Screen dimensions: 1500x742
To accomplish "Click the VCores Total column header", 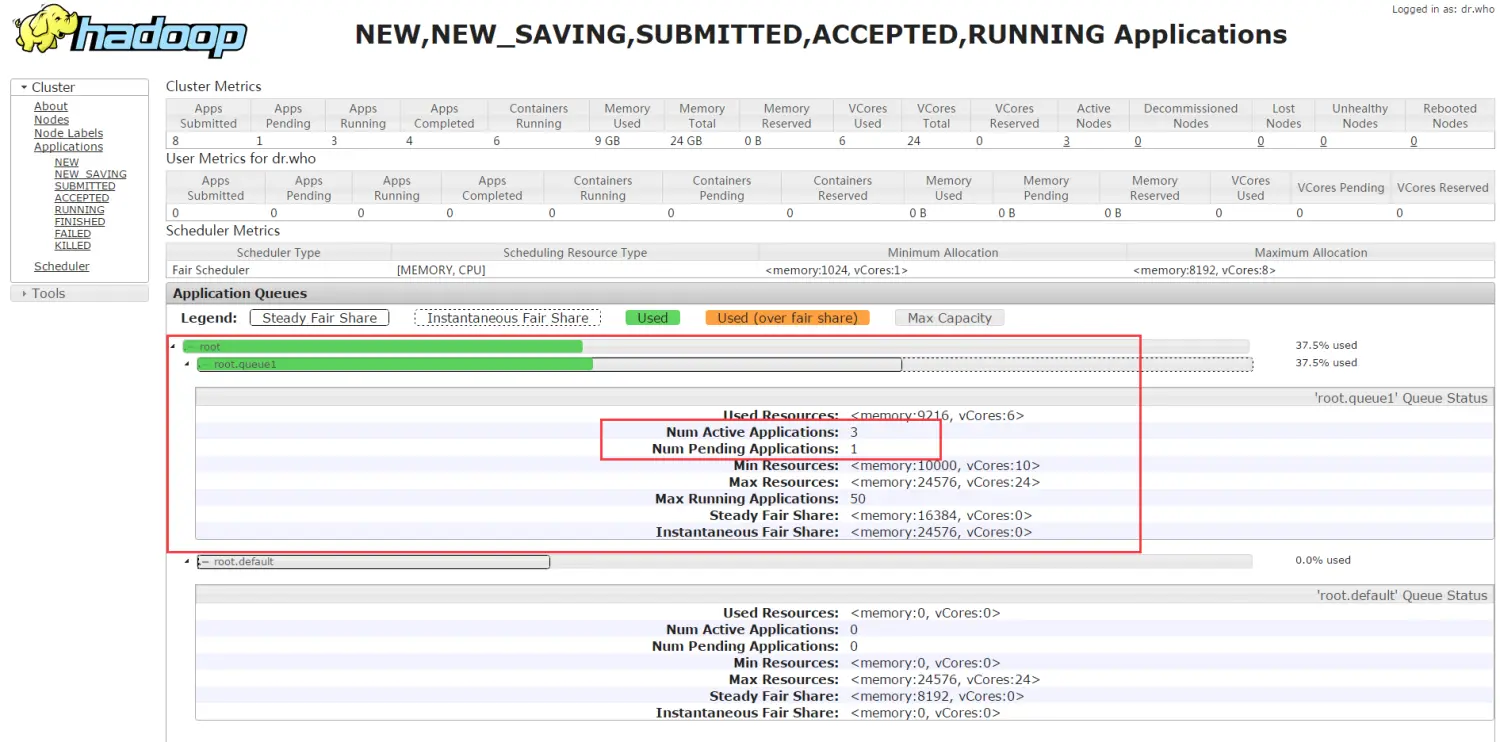I will (x=936, y=116).
